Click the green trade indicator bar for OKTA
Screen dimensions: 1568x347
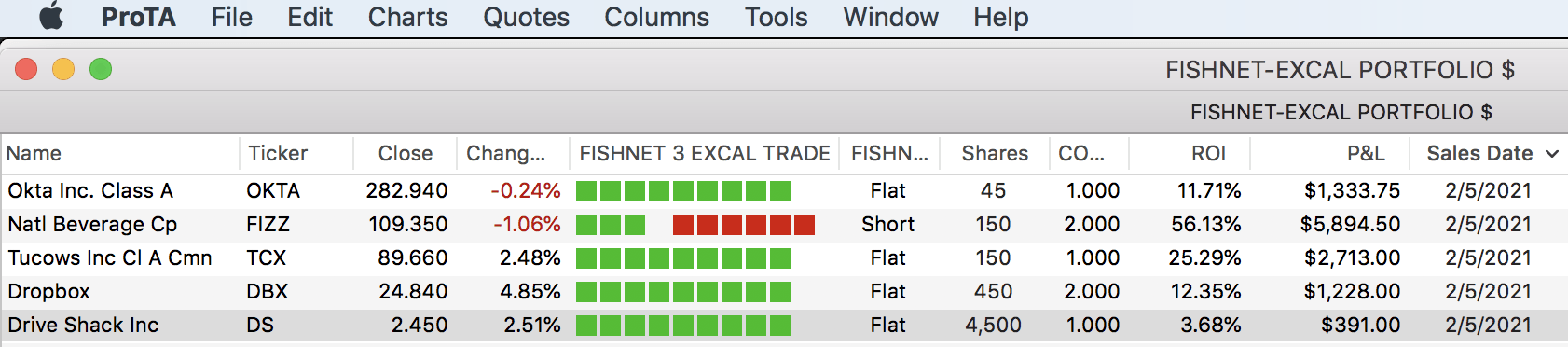pos(683,191)
